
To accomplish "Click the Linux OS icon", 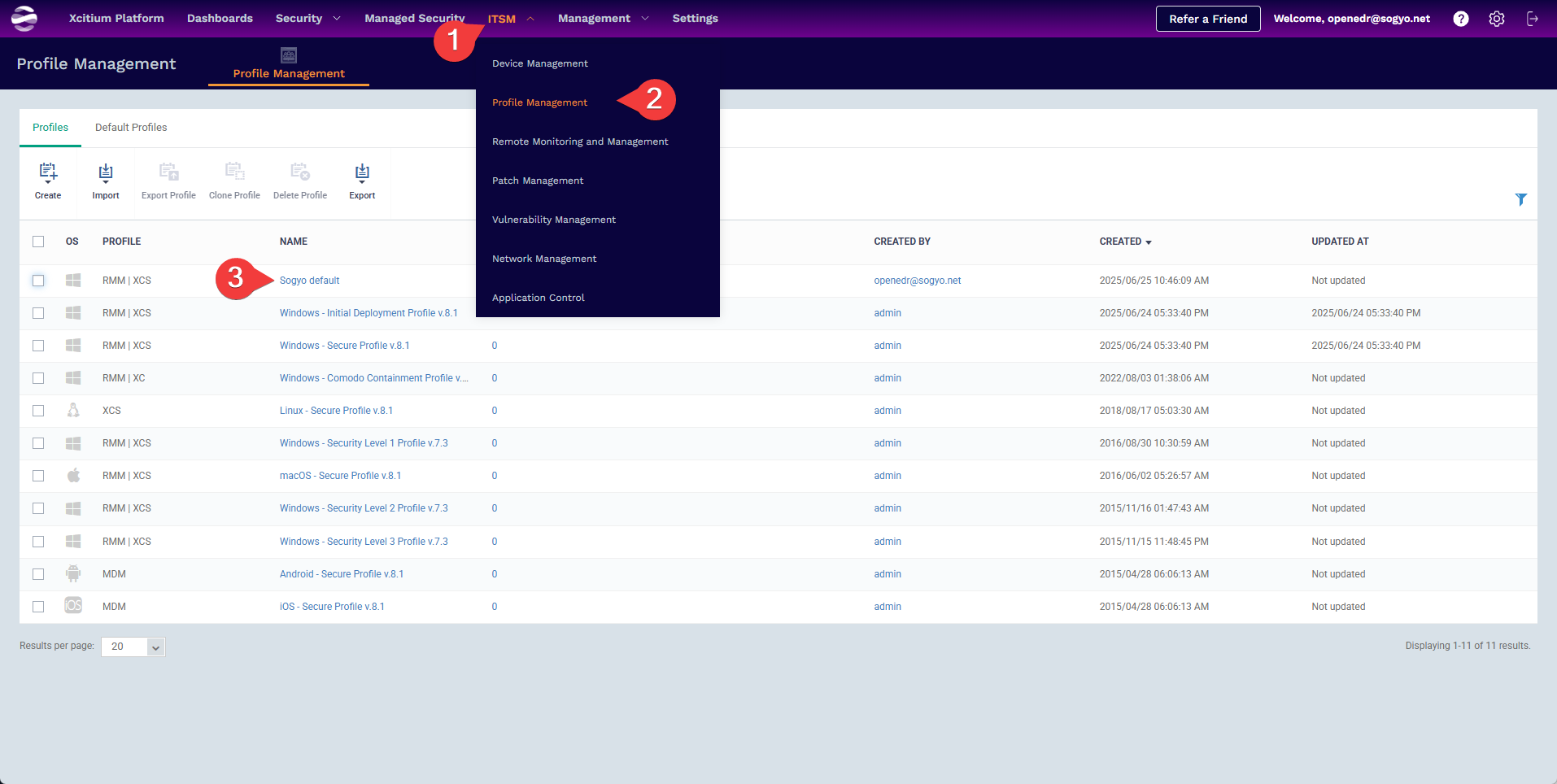I will coord(73,411).
